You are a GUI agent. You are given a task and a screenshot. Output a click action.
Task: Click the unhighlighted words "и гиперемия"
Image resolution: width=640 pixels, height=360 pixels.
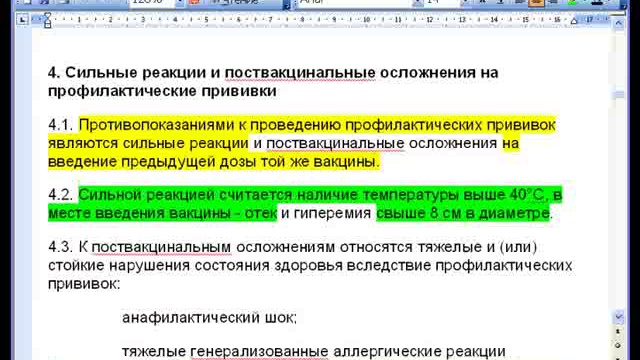click(x=326, y=213)
